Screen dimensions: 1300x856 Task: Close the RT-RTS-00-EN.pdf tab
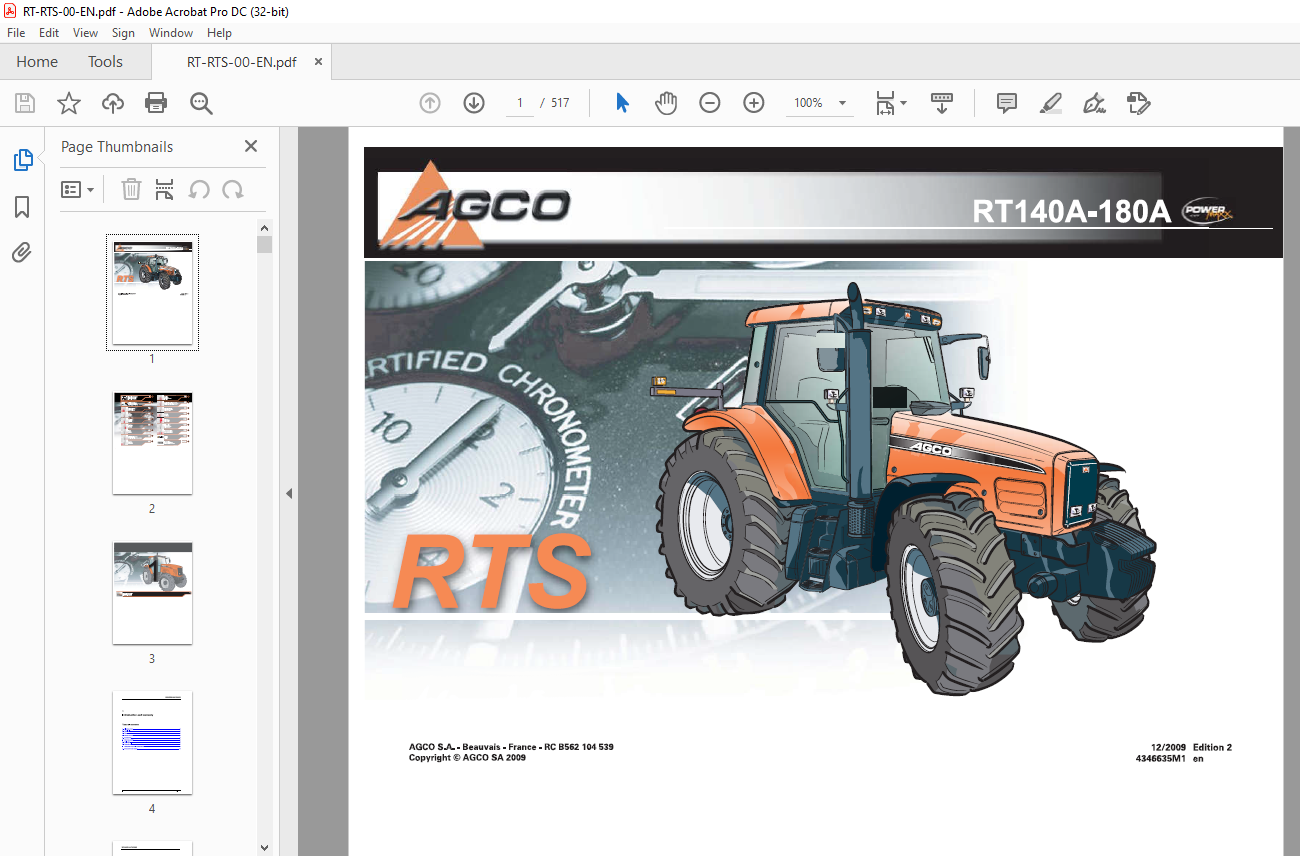click(318, 61)
